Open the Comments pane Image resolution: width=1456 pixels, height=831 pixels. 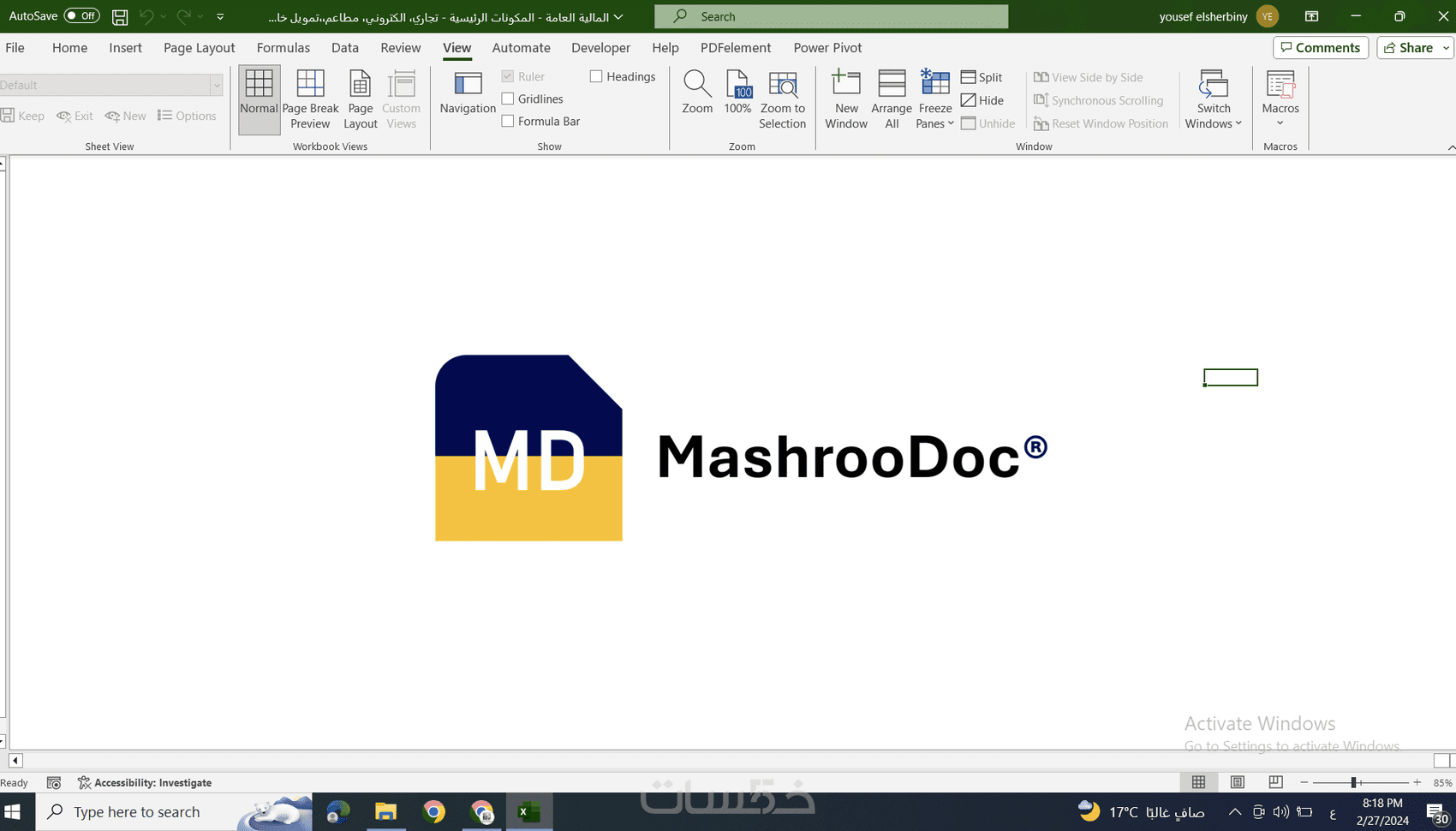(x=1321, y=48)
